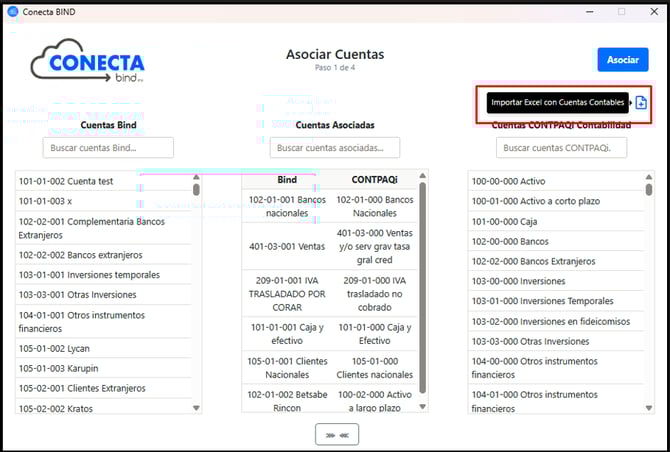The height and width of the screenshot is (452, 670).
Task: Click the 'Bind' column header
Action: pos(287,180)
